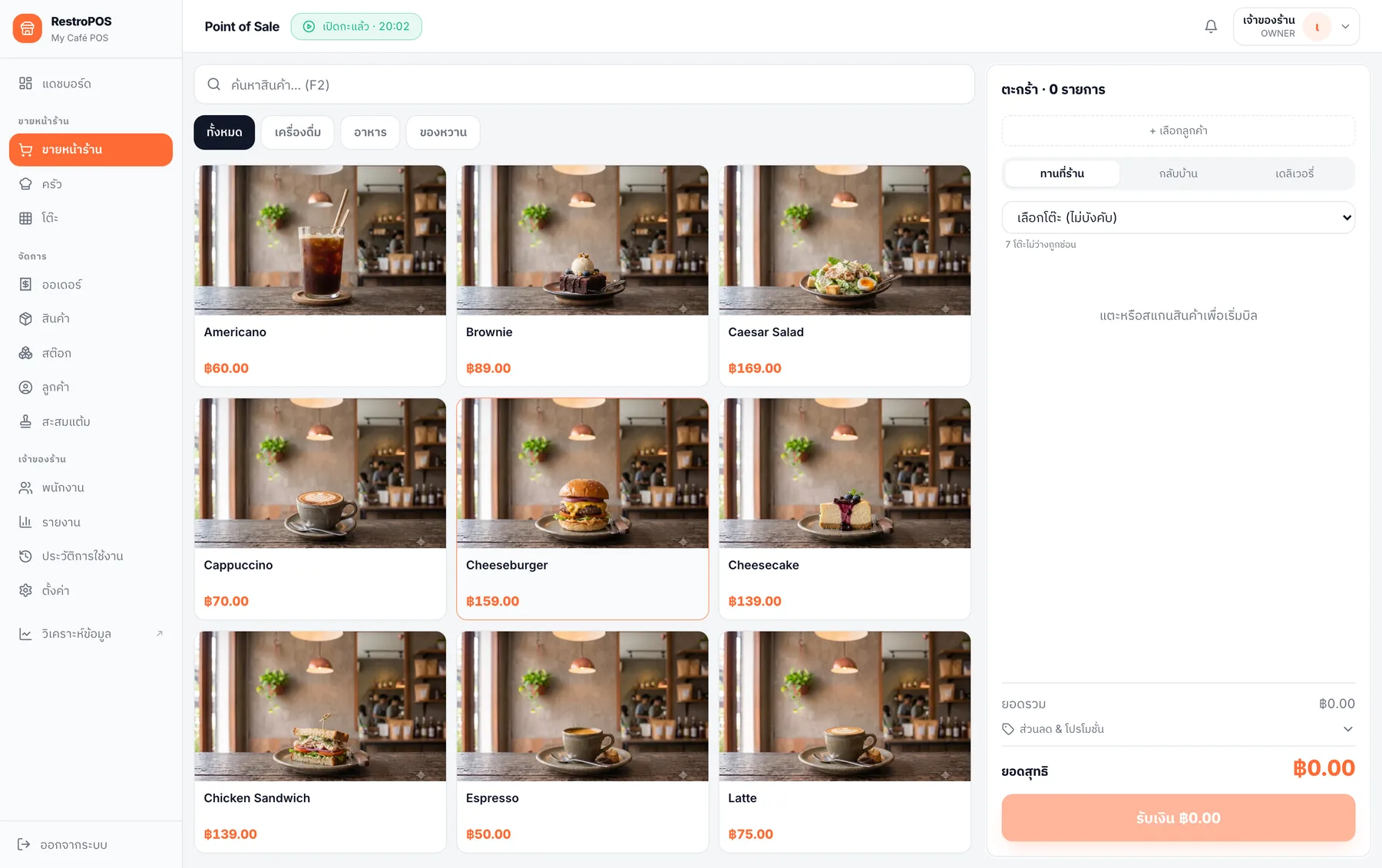Image resolution: width=1382 pixels, height=868 pixels.
Task: Focus the ค้นหาสินค้า search field
Action: tap(584, 84)
